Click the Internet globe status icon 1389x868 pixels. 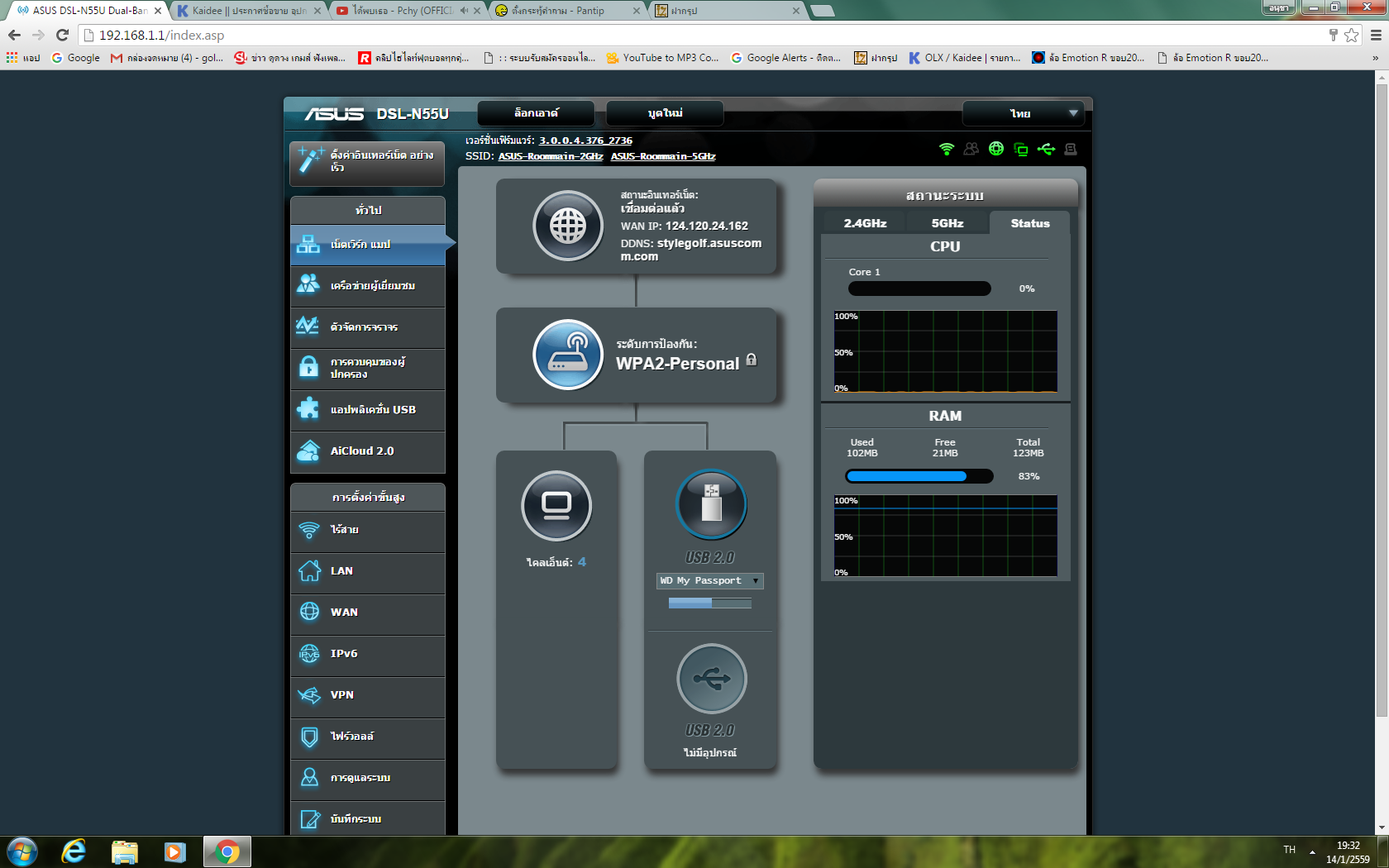point(568,226)
